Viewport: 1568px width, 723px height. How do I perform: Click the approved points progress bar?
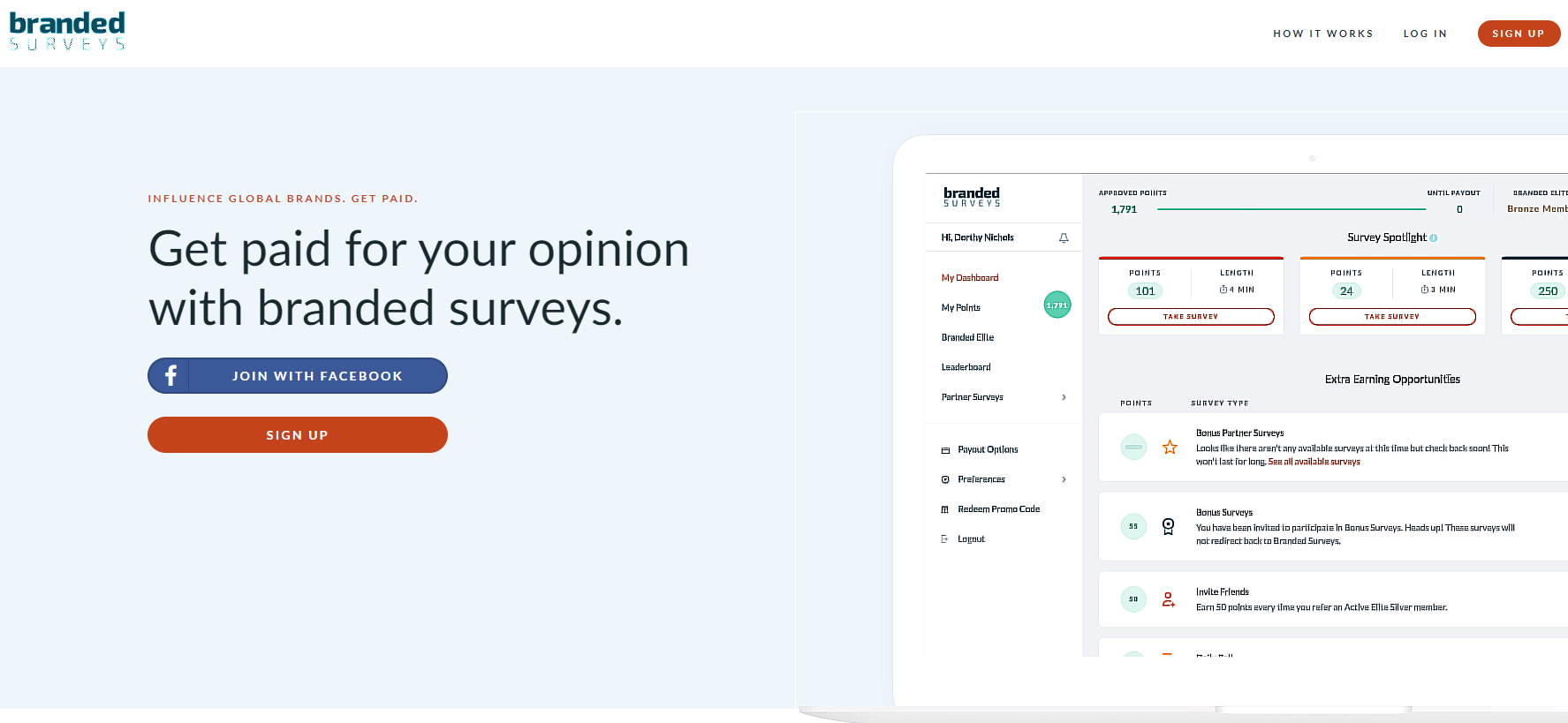pyautogui.click(x=1292, y=209)
